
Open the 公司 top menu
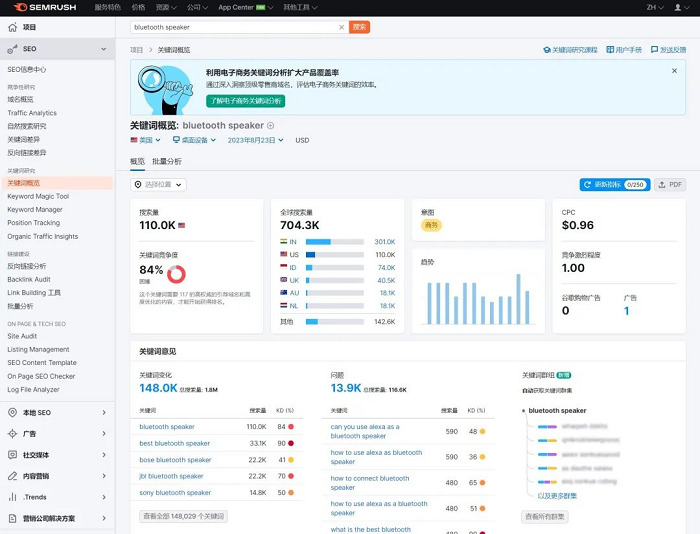click(x=197, y=7)
